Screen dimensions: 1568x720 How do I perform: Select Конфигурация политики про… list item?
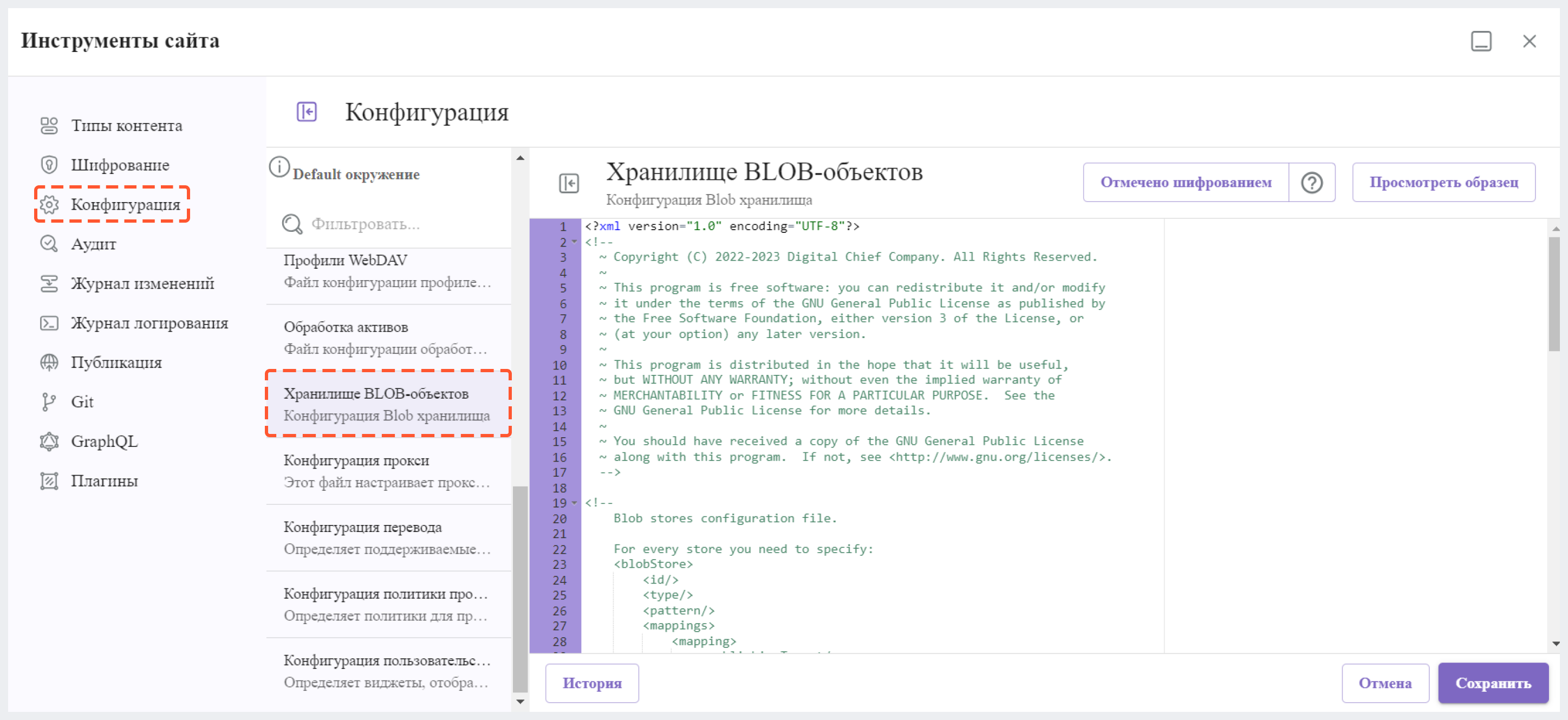point(388,605)
